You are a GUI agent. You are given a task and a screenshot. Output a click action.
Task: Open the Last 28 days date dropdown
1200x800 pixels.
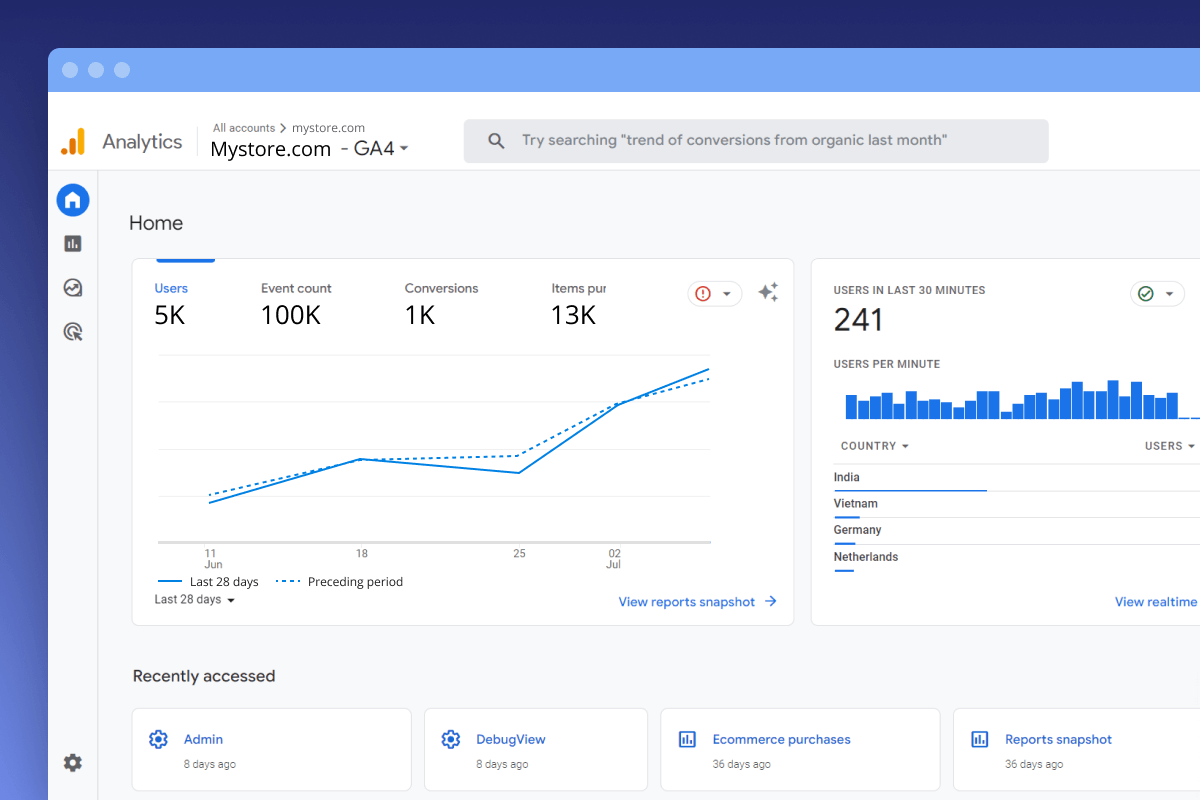194,599
